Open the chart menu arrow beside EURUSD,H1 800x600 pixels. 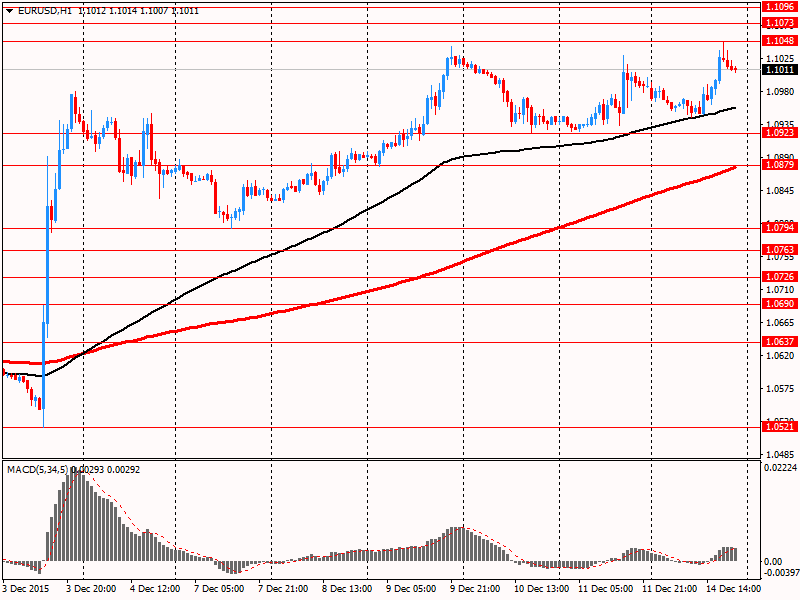point(10,11)
